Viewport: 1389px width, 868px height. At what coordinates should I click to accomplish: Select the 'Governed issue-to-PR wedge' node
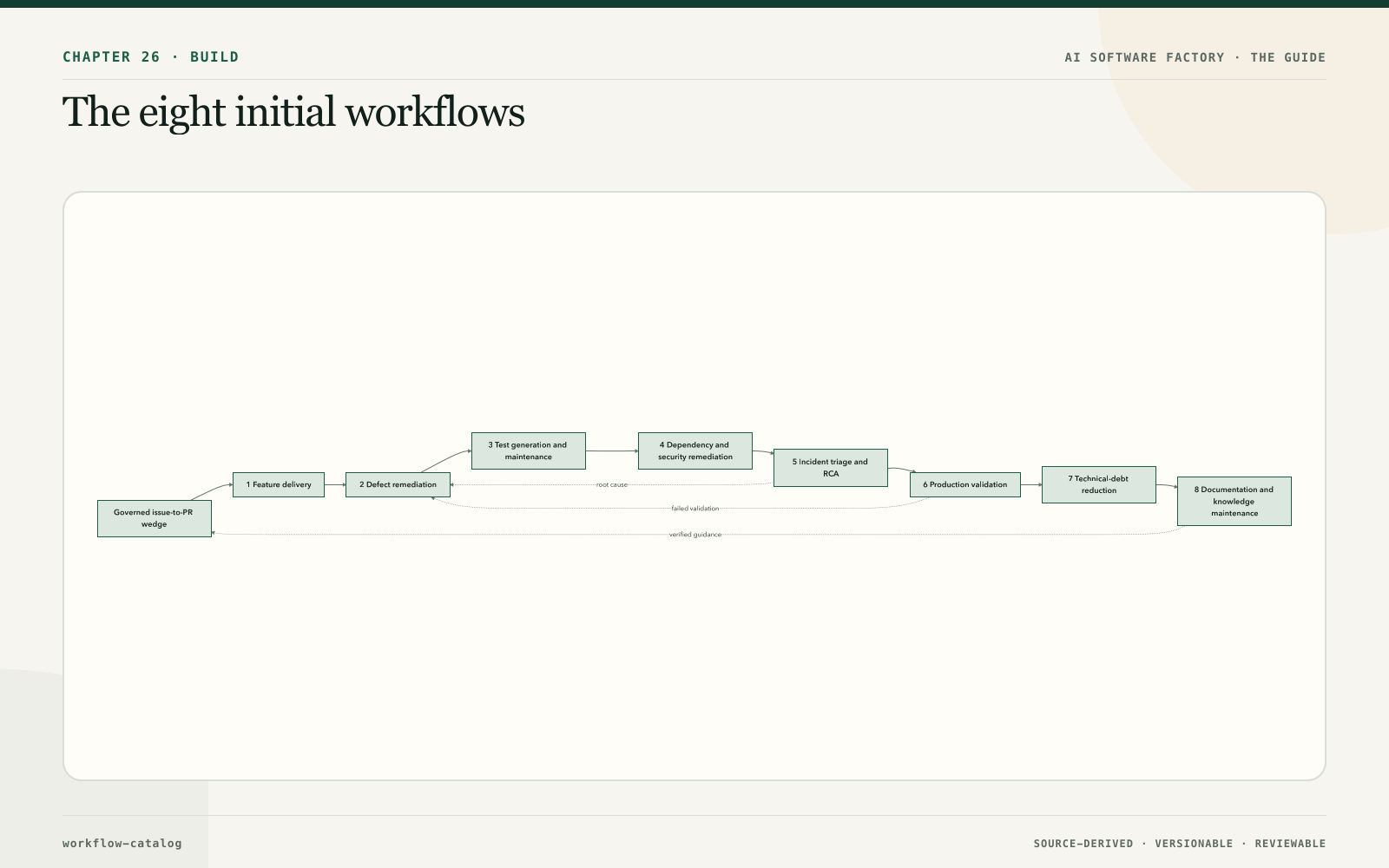(x=155, y=518)
